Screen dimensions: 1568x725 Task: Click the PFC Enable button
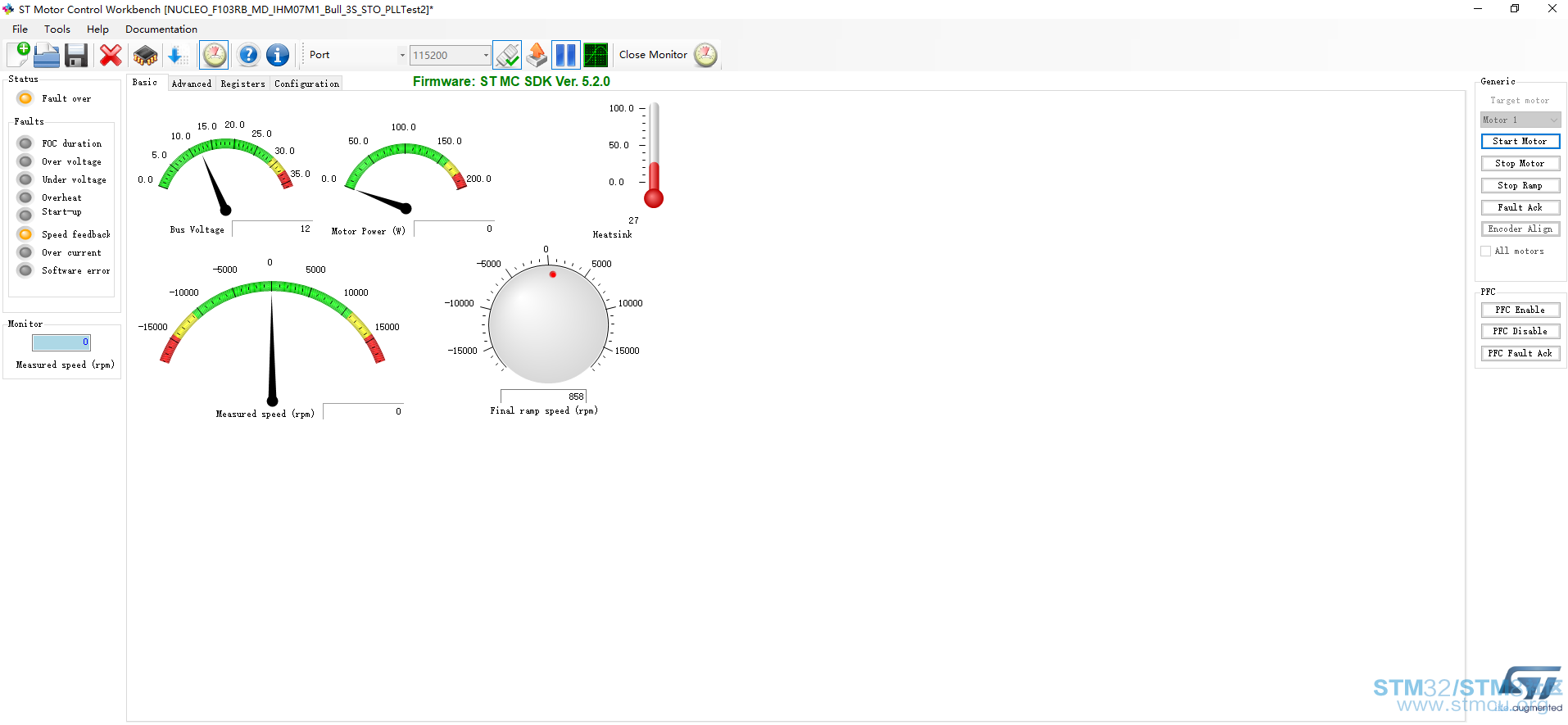(x=1520, y=310)
